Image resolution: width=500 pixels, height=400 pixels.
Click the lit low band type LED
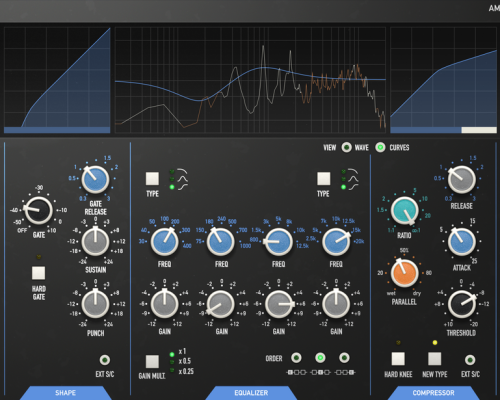pos(172,187)
